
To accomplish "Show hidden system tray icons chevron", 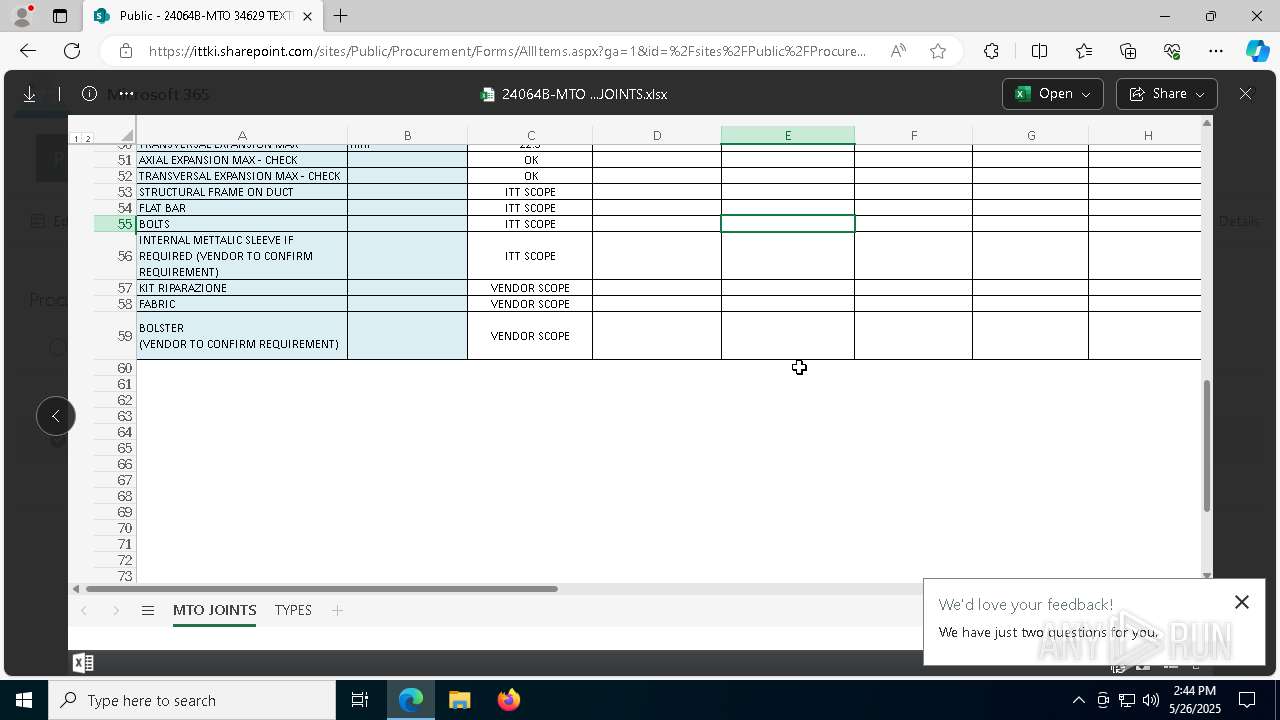I will point(1078,700).
